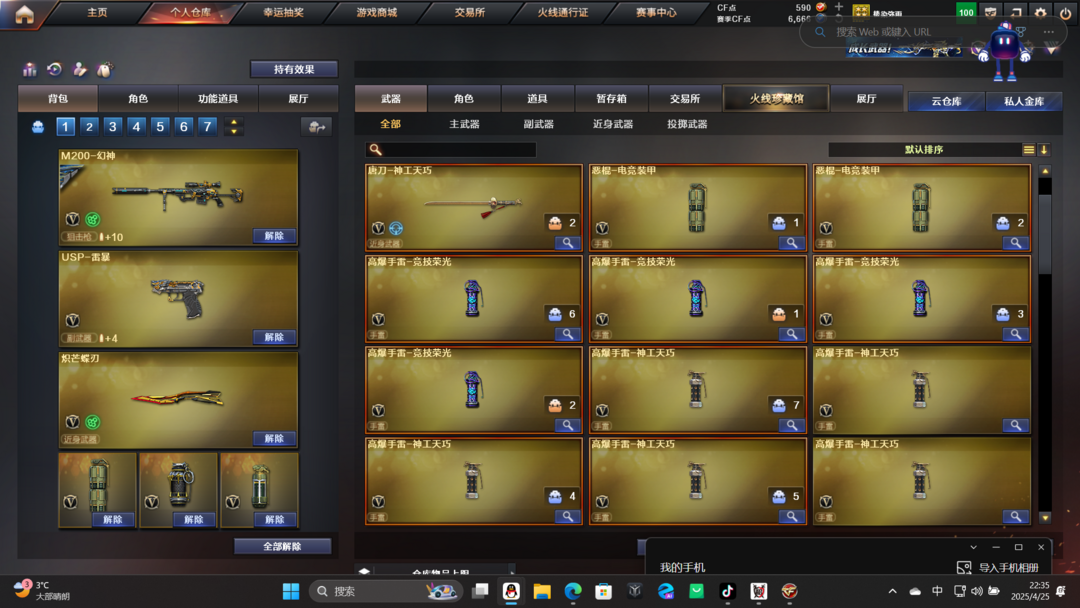Click the settings gear icon at top right
1080x608 pixels.
click(1041, 12)
